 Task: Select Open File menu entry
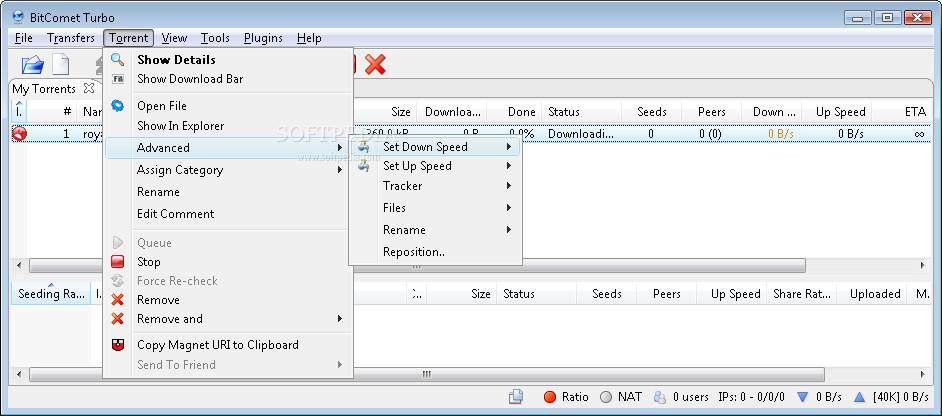pos(228,106)
